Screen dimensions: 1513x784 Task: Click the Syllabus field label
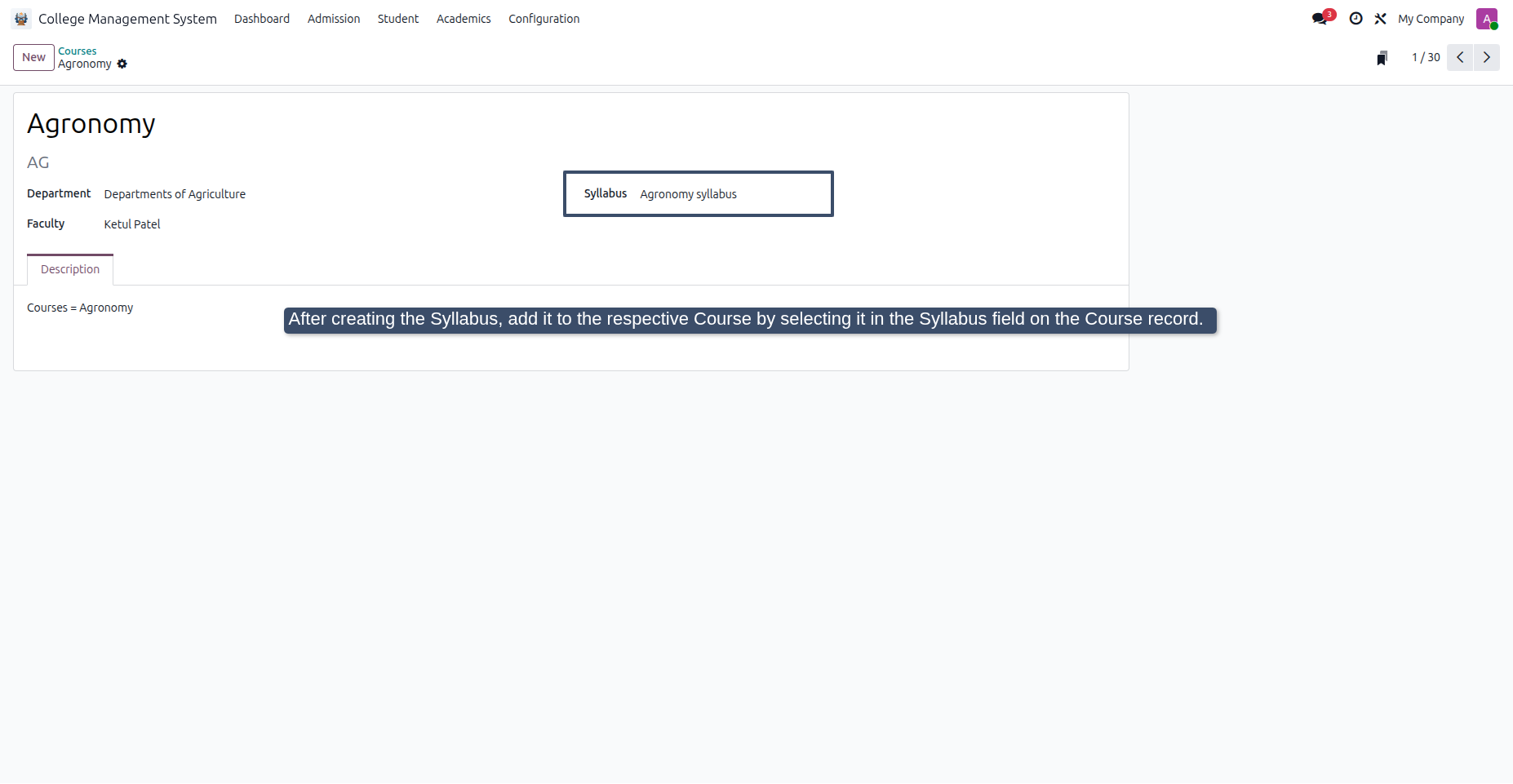click(606, 193)
